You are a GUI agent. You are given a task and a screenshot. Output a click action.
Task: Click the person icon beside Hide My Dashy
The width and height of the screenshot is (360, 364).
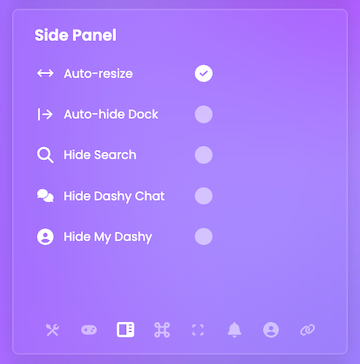[45, 237]
